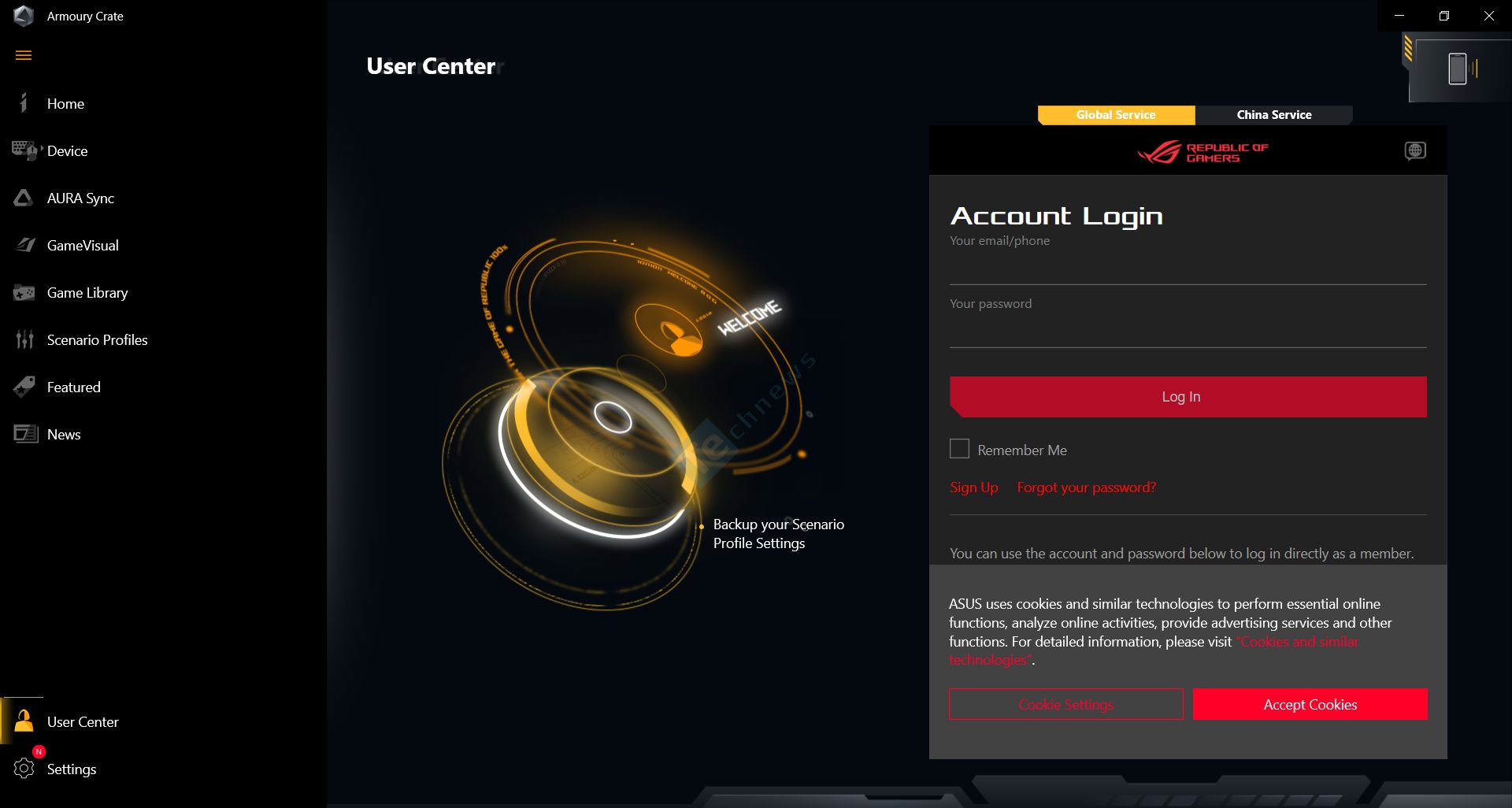Image resolution: width=1512 pixels, height=808 pixels.
Task: Open the Settings gear icon
Action: click(x=24, y=769)
